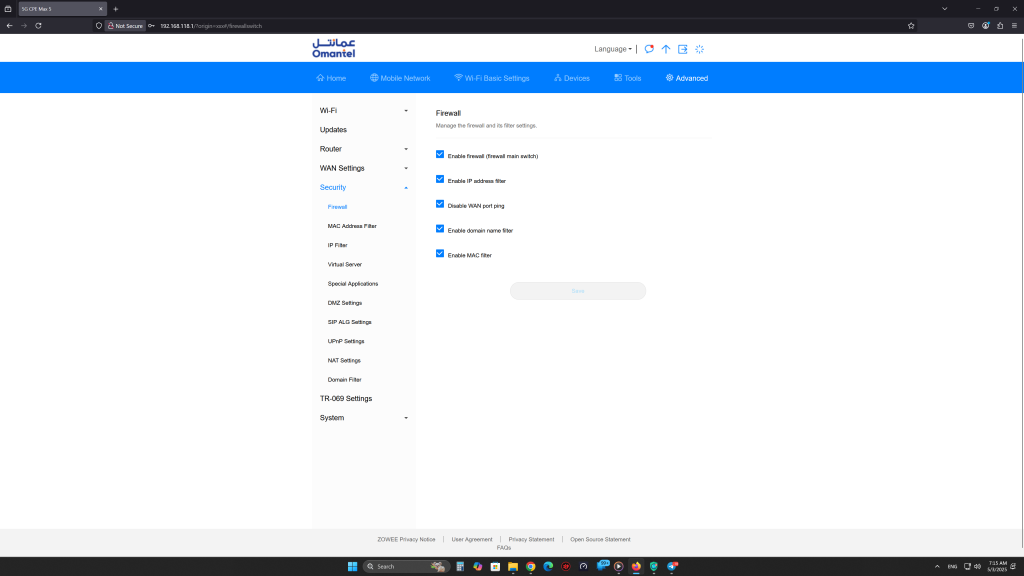Click the Save button

point(578,291)
